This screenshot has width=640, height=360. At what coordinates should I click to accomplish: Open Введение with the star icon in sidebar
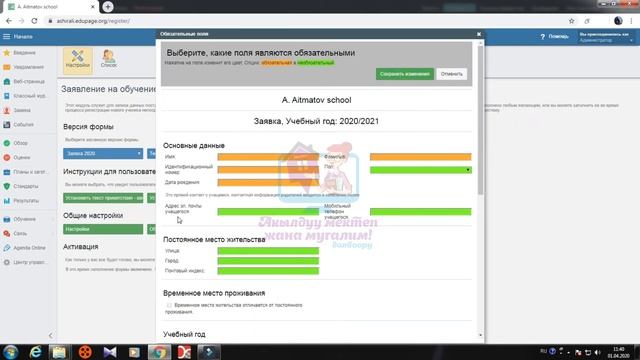point(20,53)
